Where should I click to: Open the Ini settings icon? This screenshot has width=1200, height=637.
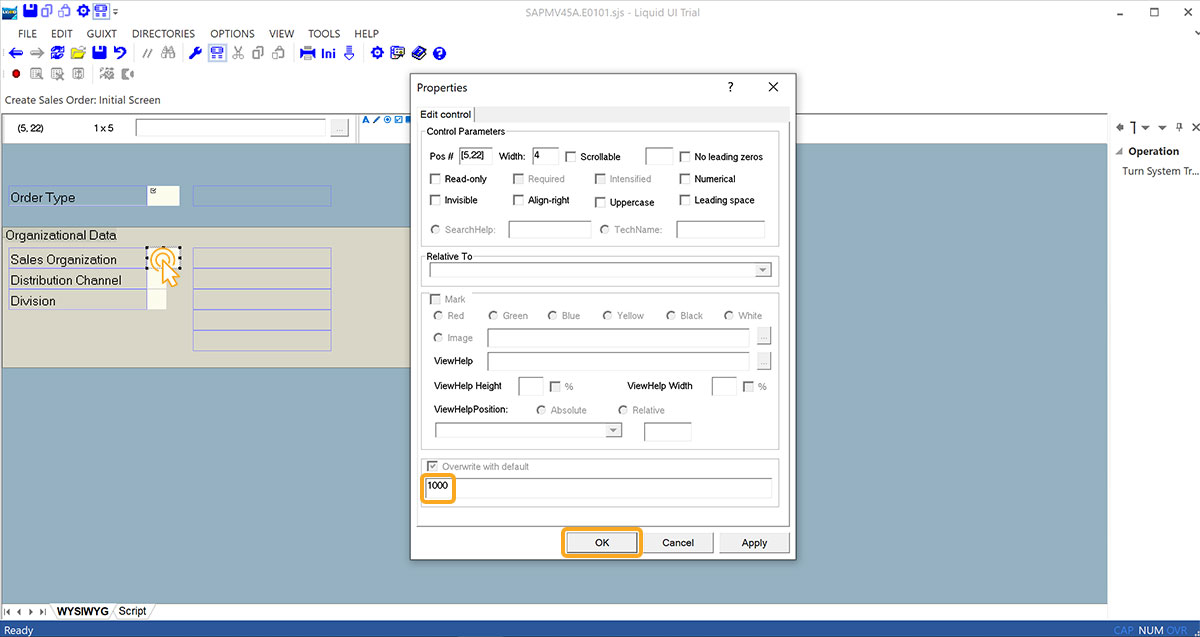tap(329, 54)
